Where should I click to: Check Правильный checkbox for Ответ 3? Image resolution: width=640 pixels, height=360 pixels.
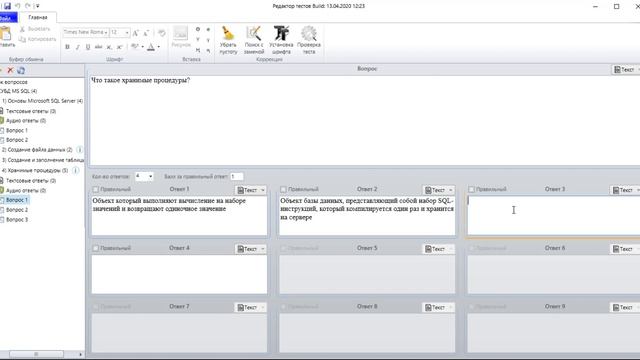tap(471, 189)
